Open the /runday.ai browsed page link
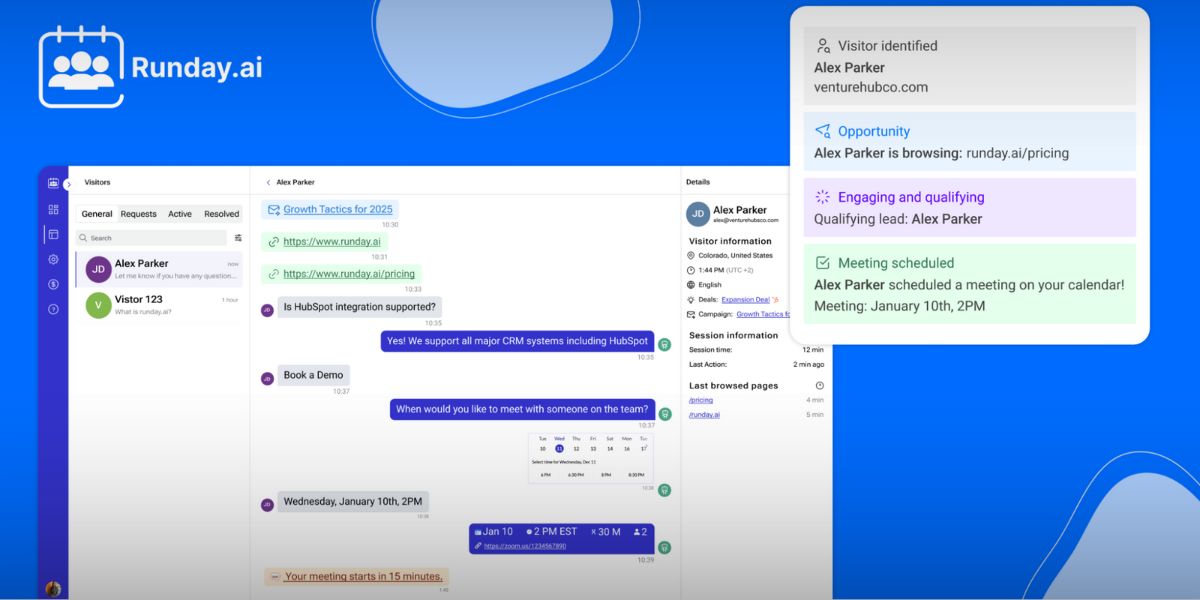The height and width of the screenshot is (600, 1200). [x=704, y=414]
